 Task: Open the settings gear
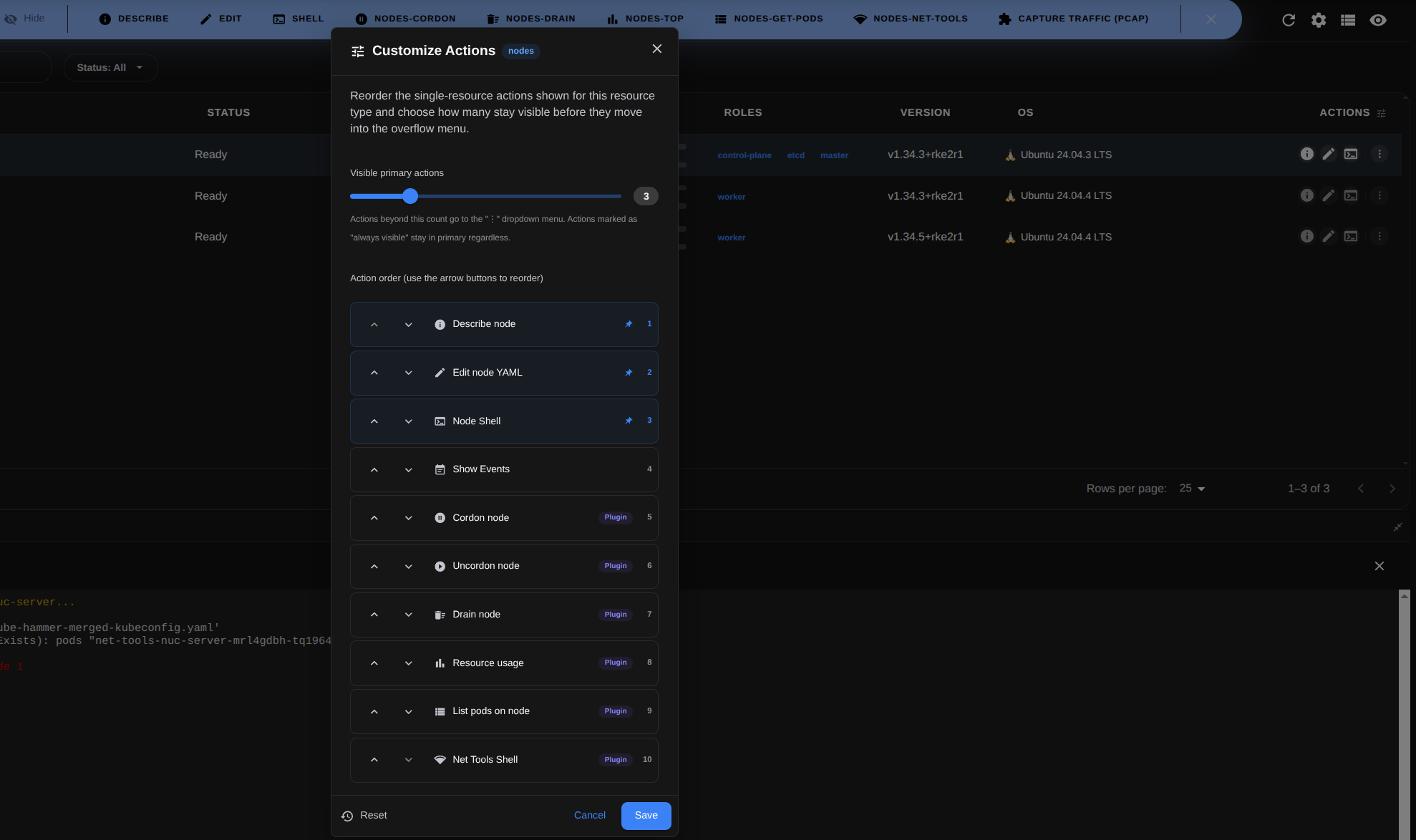pos(1319,20)
